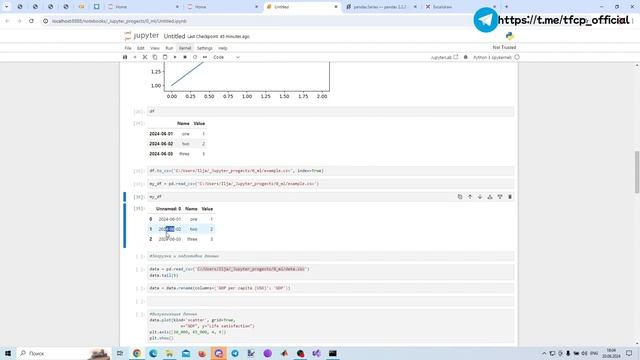Switch kernel via Python 3 (ipykernel) label
Image resolution: width=640 pixels, height=360 pixels.
tap(492, 58)
